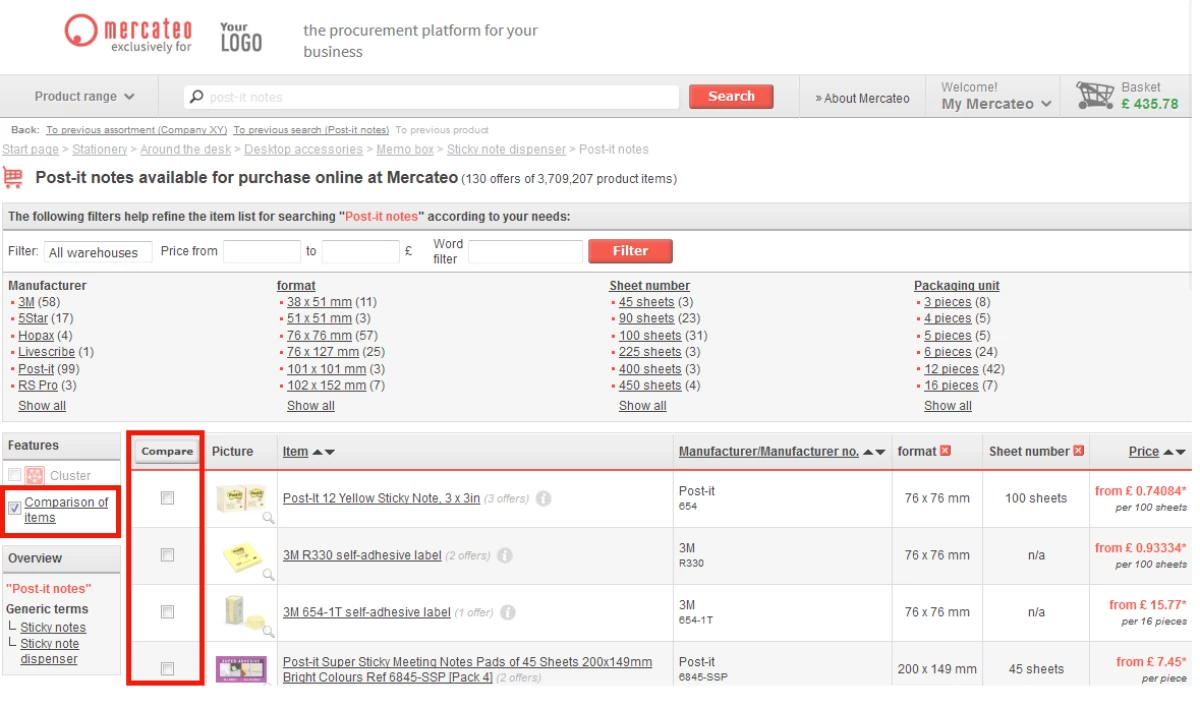1200x709 pixels.
Task: Click the Word filter input field
Action: (x=525, y=252)
